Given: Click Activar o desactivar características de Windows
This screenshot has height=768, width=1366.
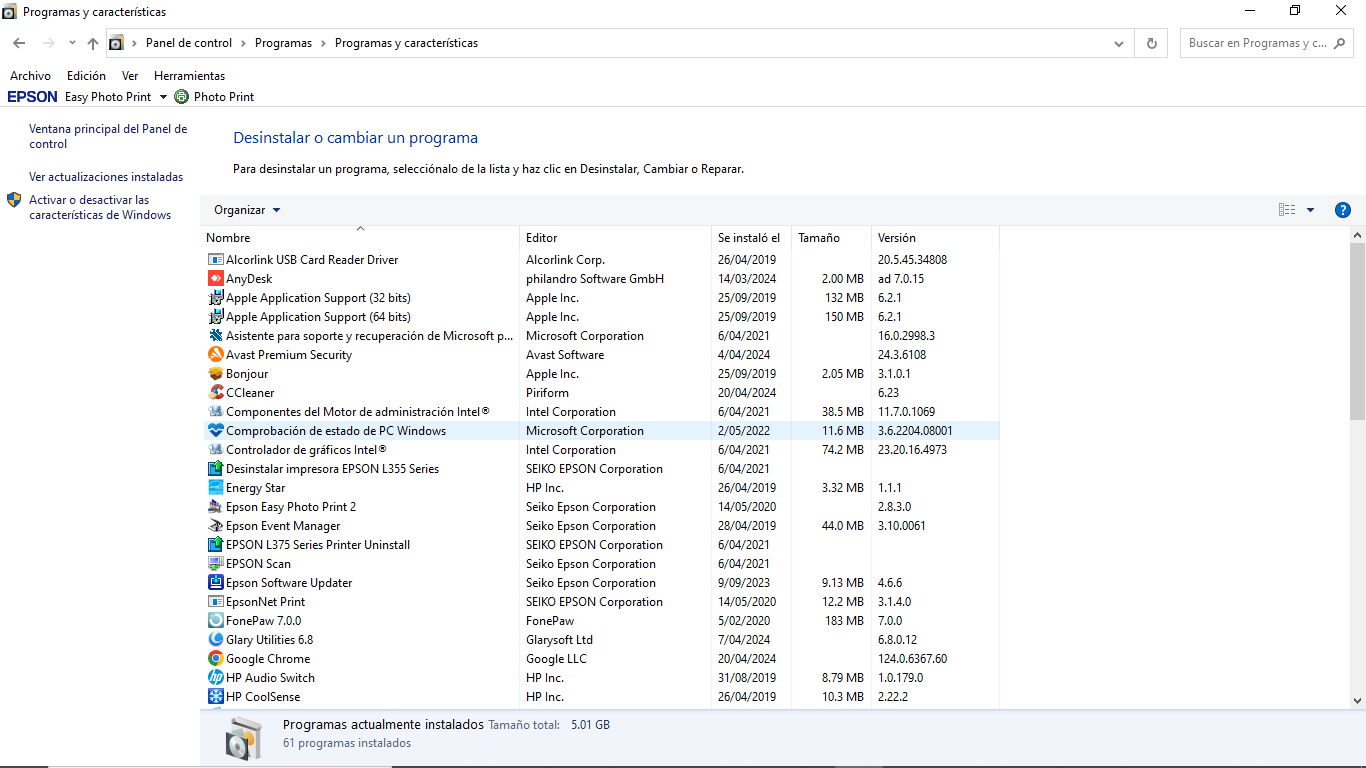Looking at the screenshot, I should pos(100,207).
